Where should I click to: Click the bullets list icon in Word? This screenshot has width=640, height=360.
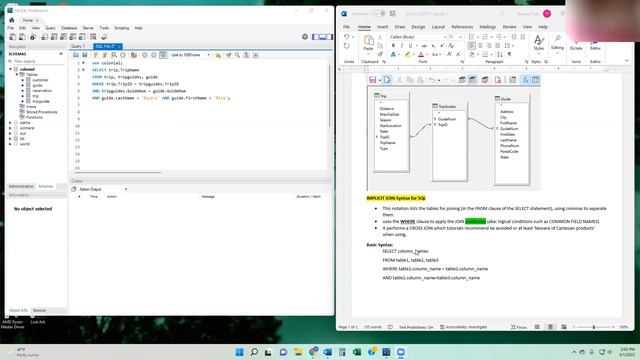tap(471, 37)
